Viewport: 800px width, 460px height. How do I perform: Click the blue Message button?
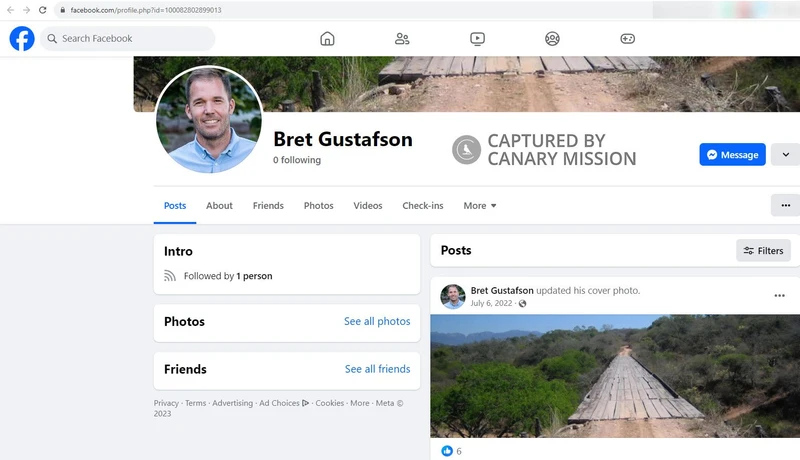click(732, 155)
